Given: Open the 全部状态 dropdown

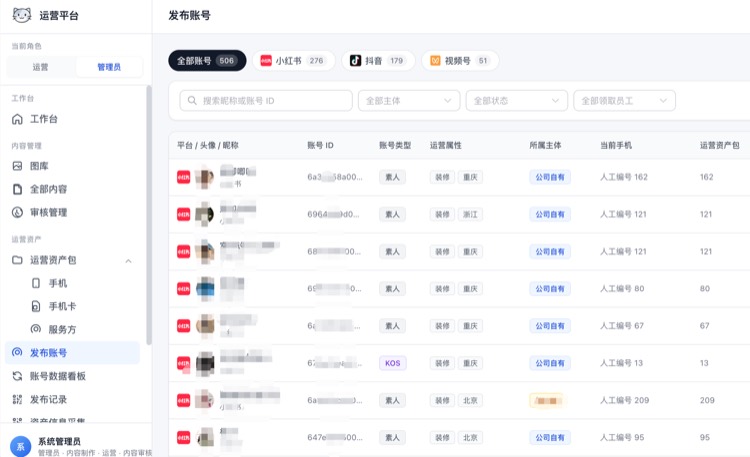Looking at the screenshot, I should [x=517, y=100].
